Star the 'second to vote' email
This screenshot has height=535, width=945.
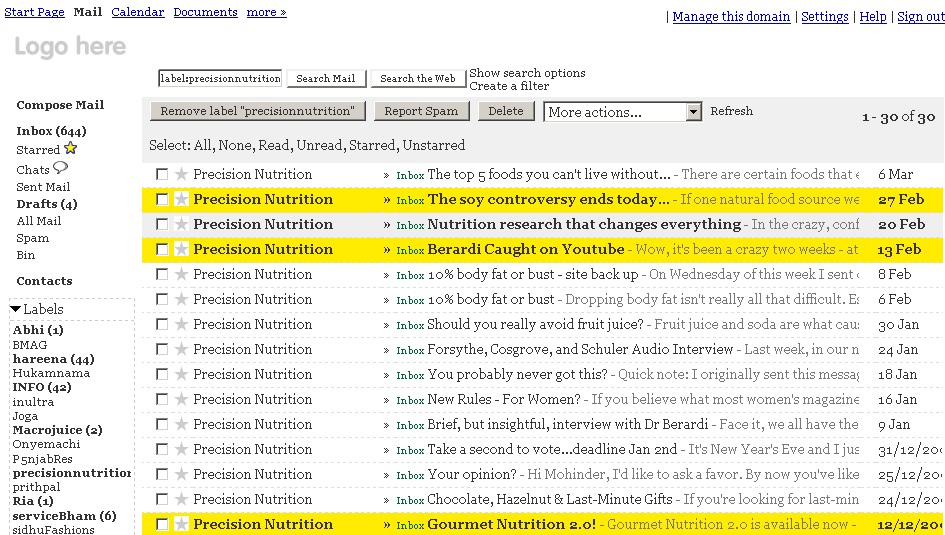181,449
